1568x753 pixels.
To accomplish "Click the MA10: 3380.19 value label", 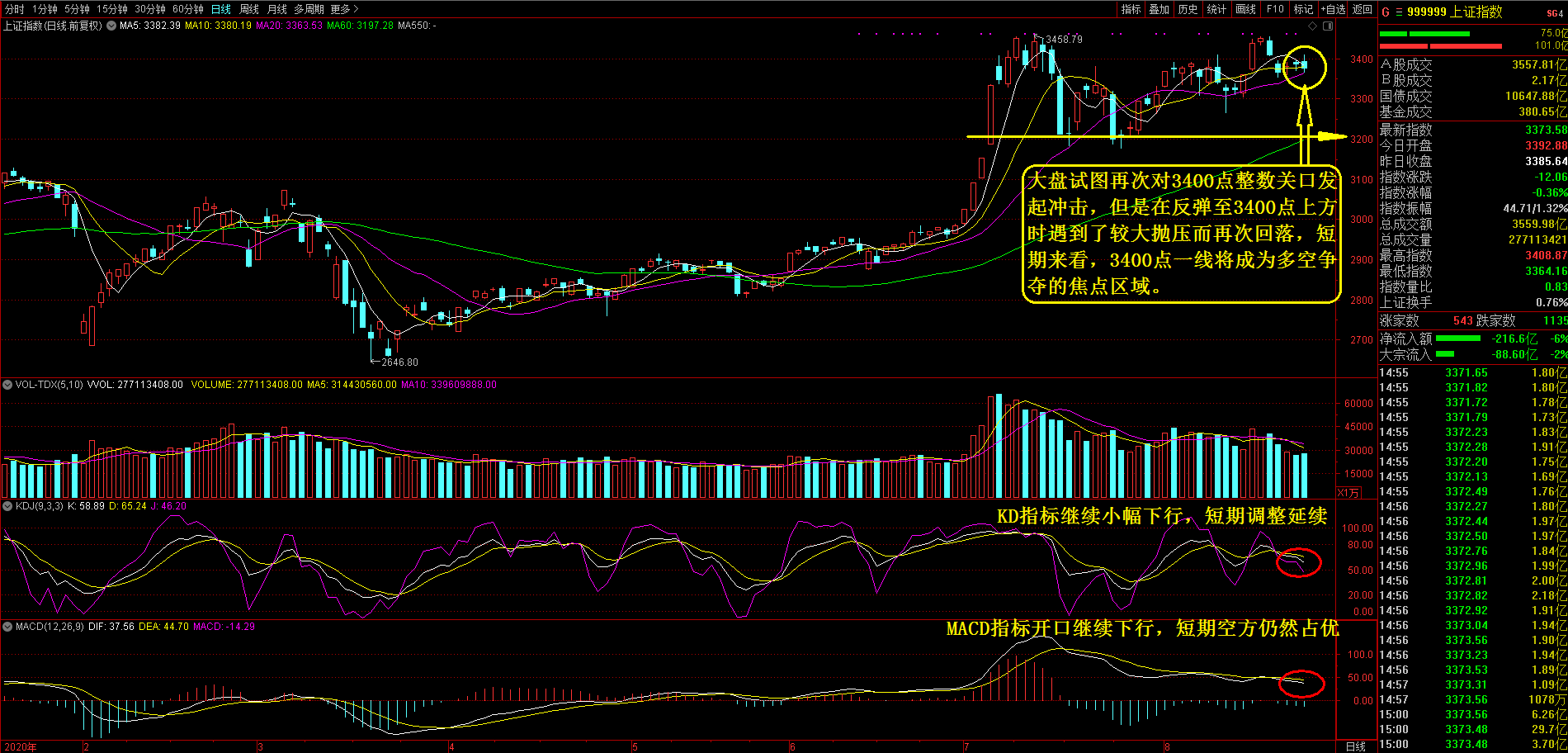I will pos(218,26).
